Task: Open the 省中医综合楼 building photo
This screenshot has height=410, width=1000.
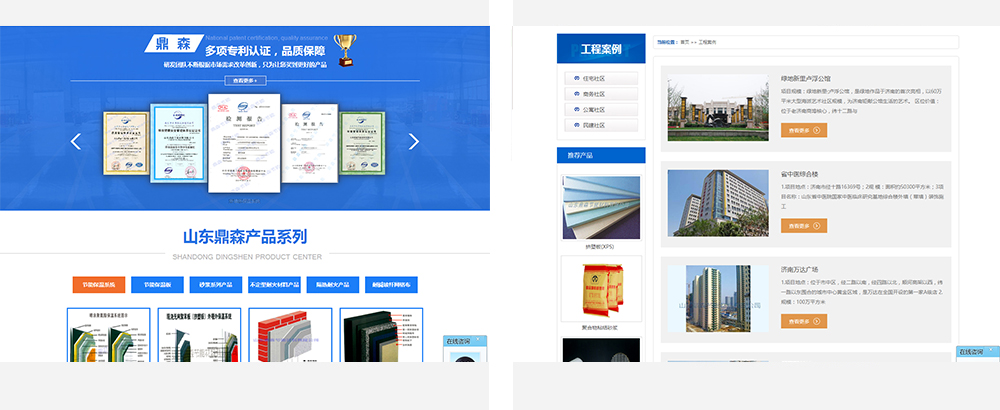Action: tap(718, 203)
